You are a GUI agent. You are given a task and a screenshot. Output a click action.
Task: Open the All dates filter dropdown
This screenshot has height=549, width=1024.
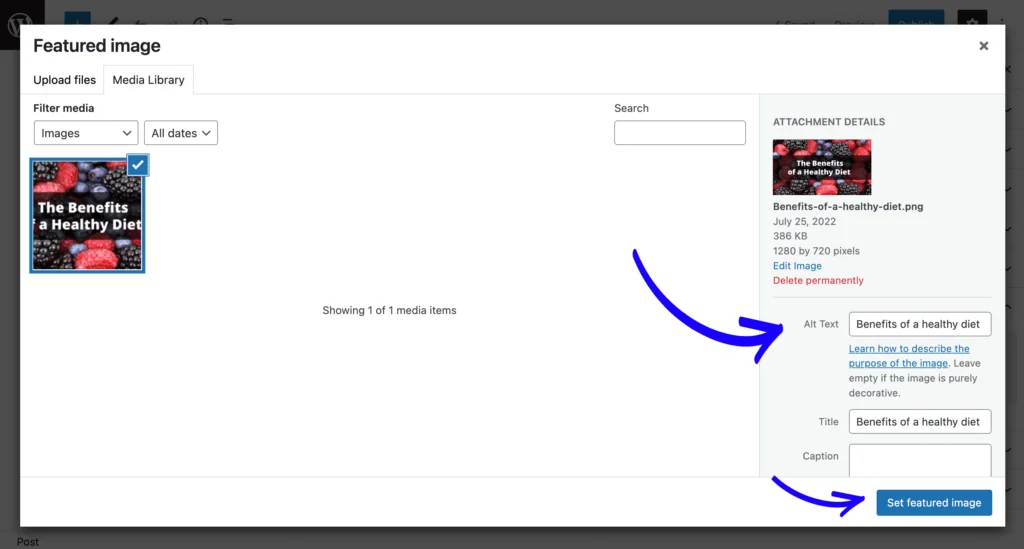click(x=181, y=133)
